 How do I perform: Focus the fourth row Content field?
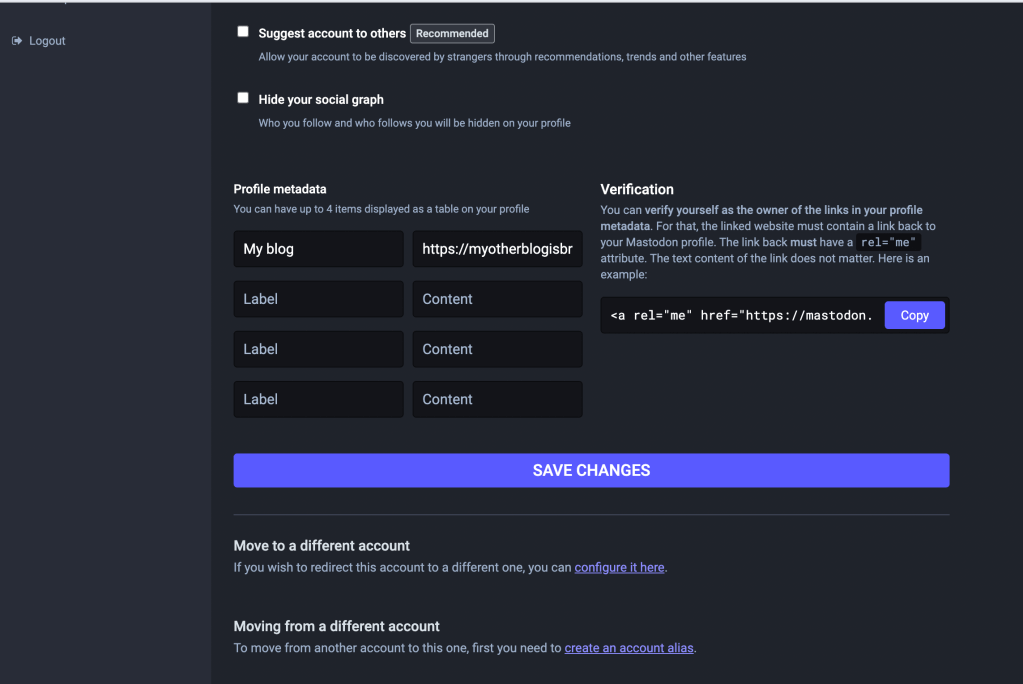click(497, 399)
